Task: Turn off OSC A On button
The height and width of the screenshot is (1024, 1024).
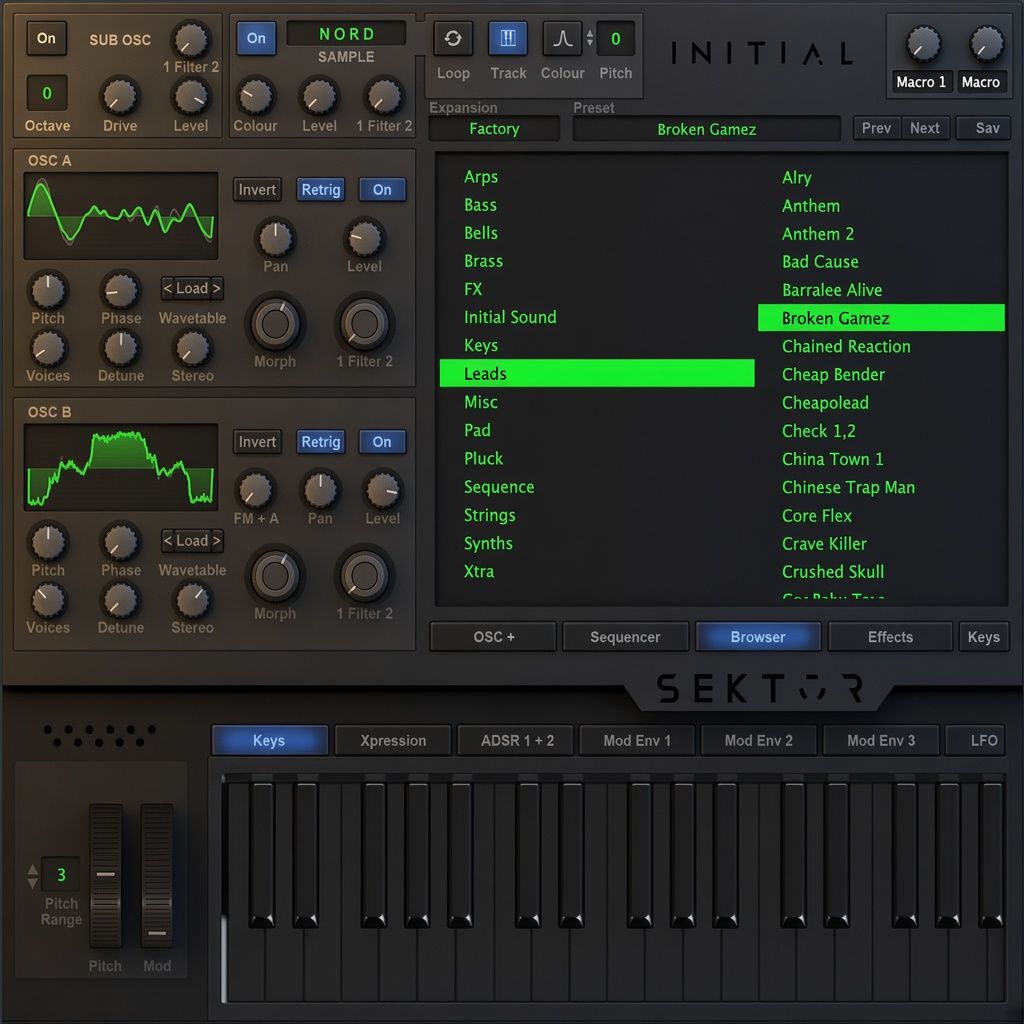Action: point(382,189)
